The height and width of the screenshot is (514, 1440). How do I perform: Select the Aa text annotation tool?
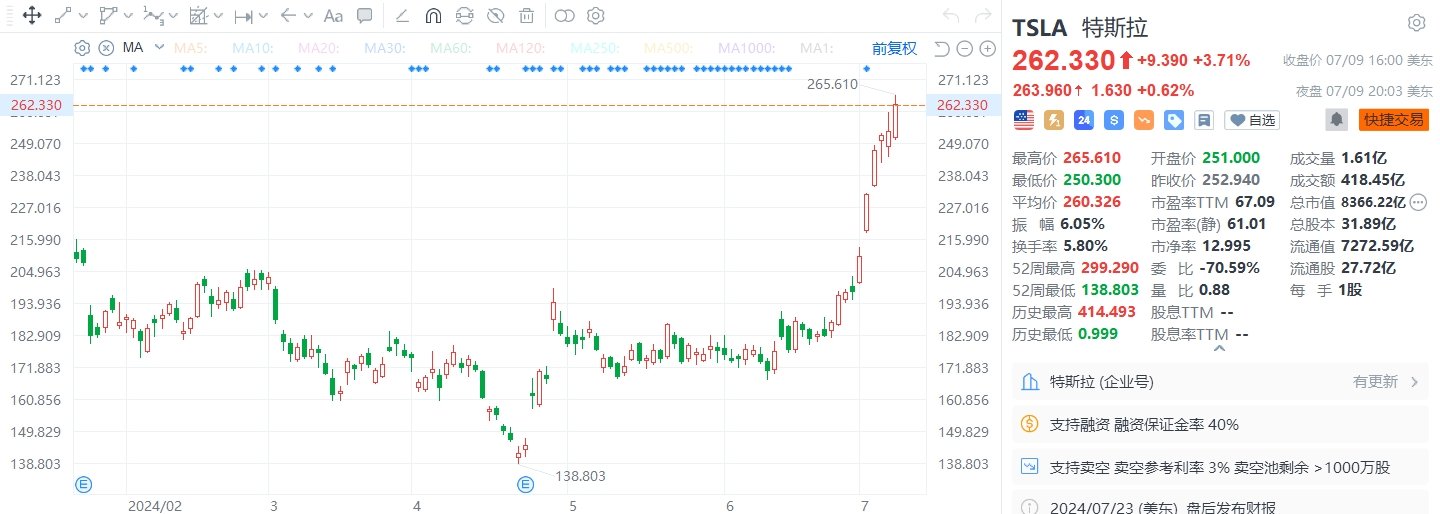tap(334, 15)
